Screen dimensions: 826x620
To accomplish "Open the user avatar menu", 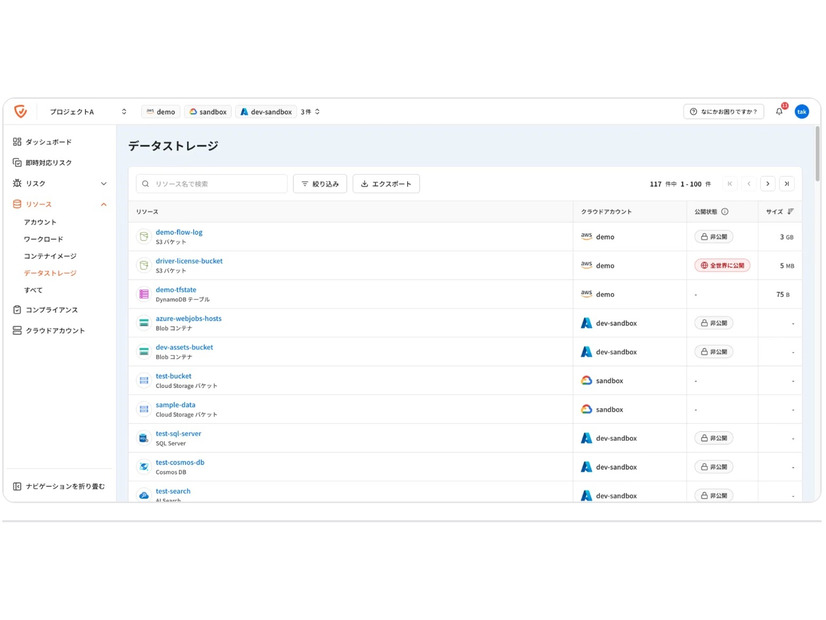I will (x=801, y=112).
